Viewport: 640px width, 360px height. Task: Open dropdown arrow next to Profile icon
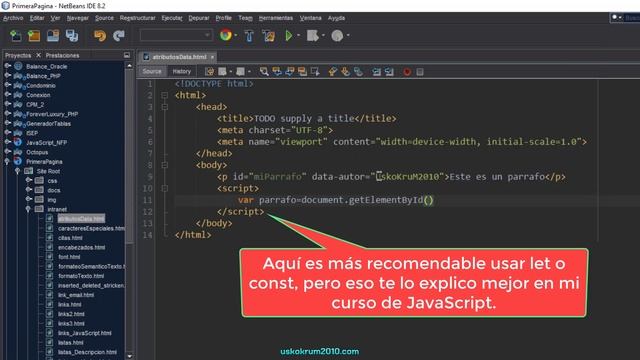tap(348, 36)
